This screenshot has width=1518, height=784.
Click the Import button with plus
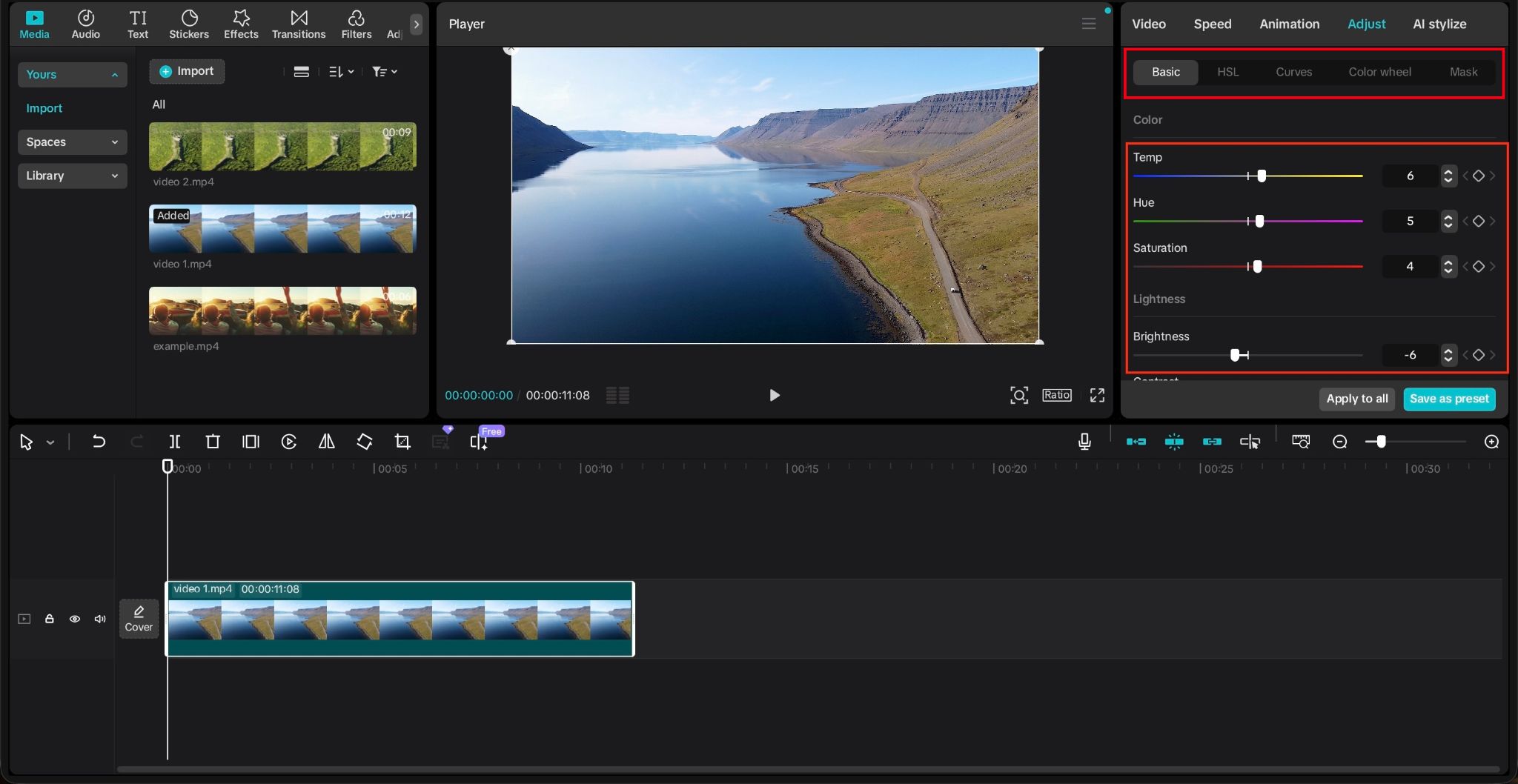(187, 71)
